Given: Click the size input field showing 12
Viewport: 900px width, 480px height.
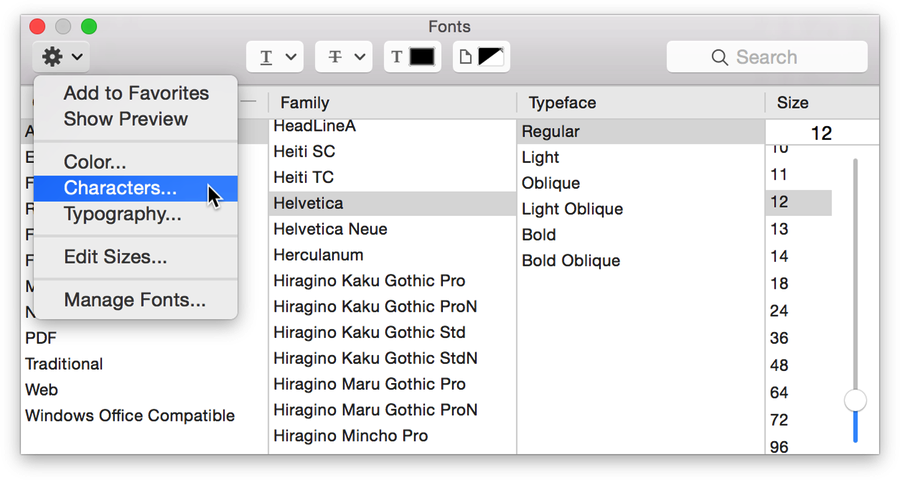Looking at the screenshot, I should (x=821, y=133).
